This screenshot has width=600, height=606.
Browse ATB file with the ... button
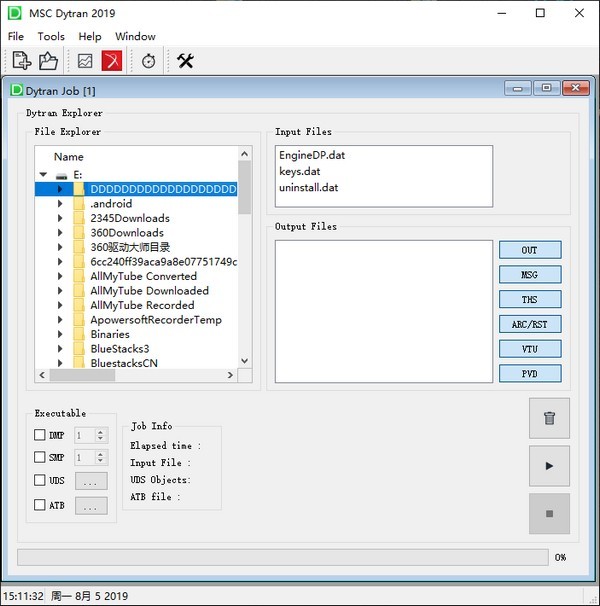click(x=91, y=506)
